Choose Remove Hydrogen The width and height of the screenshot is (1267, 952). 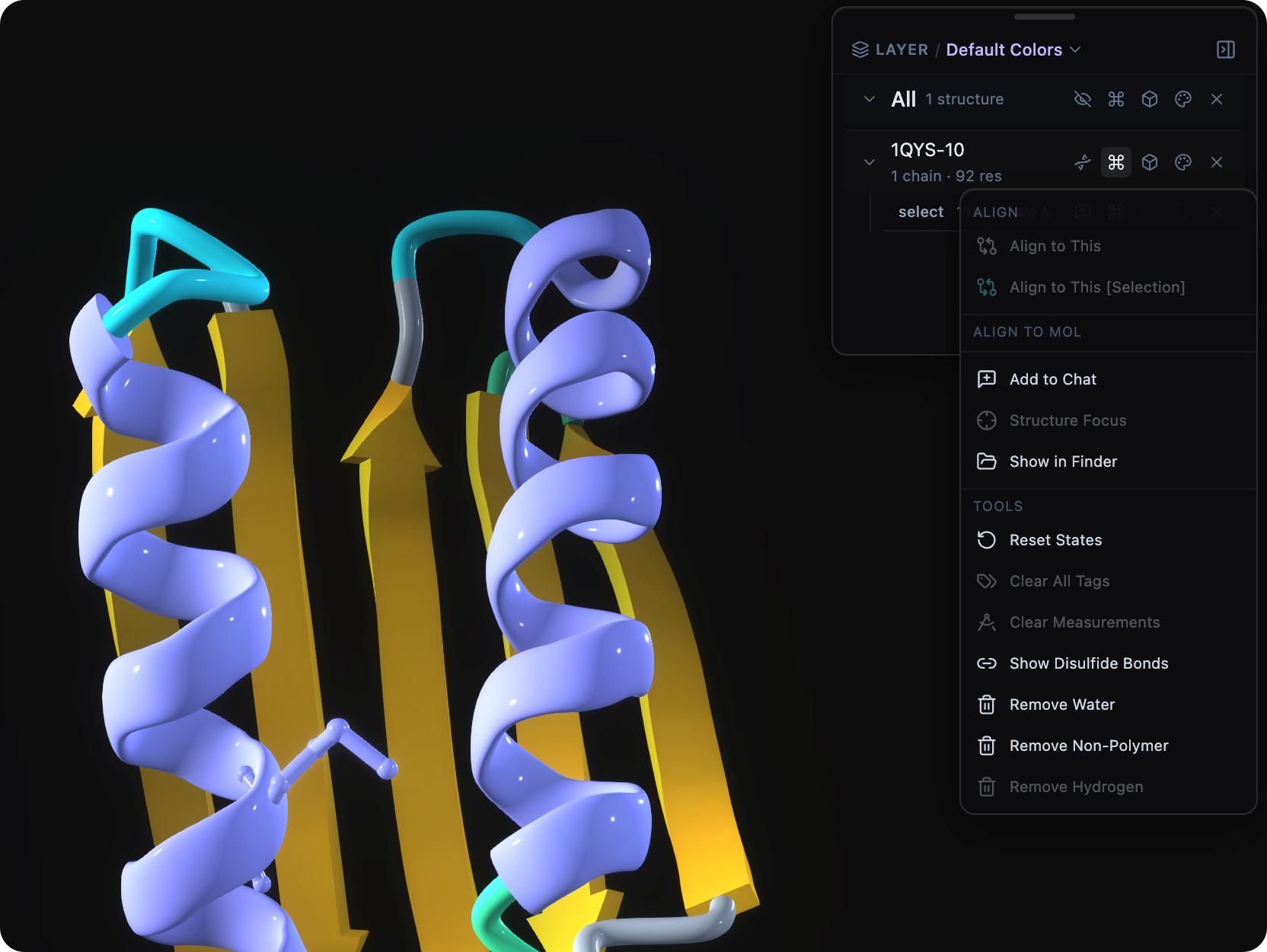click(x=1108, y=787)
